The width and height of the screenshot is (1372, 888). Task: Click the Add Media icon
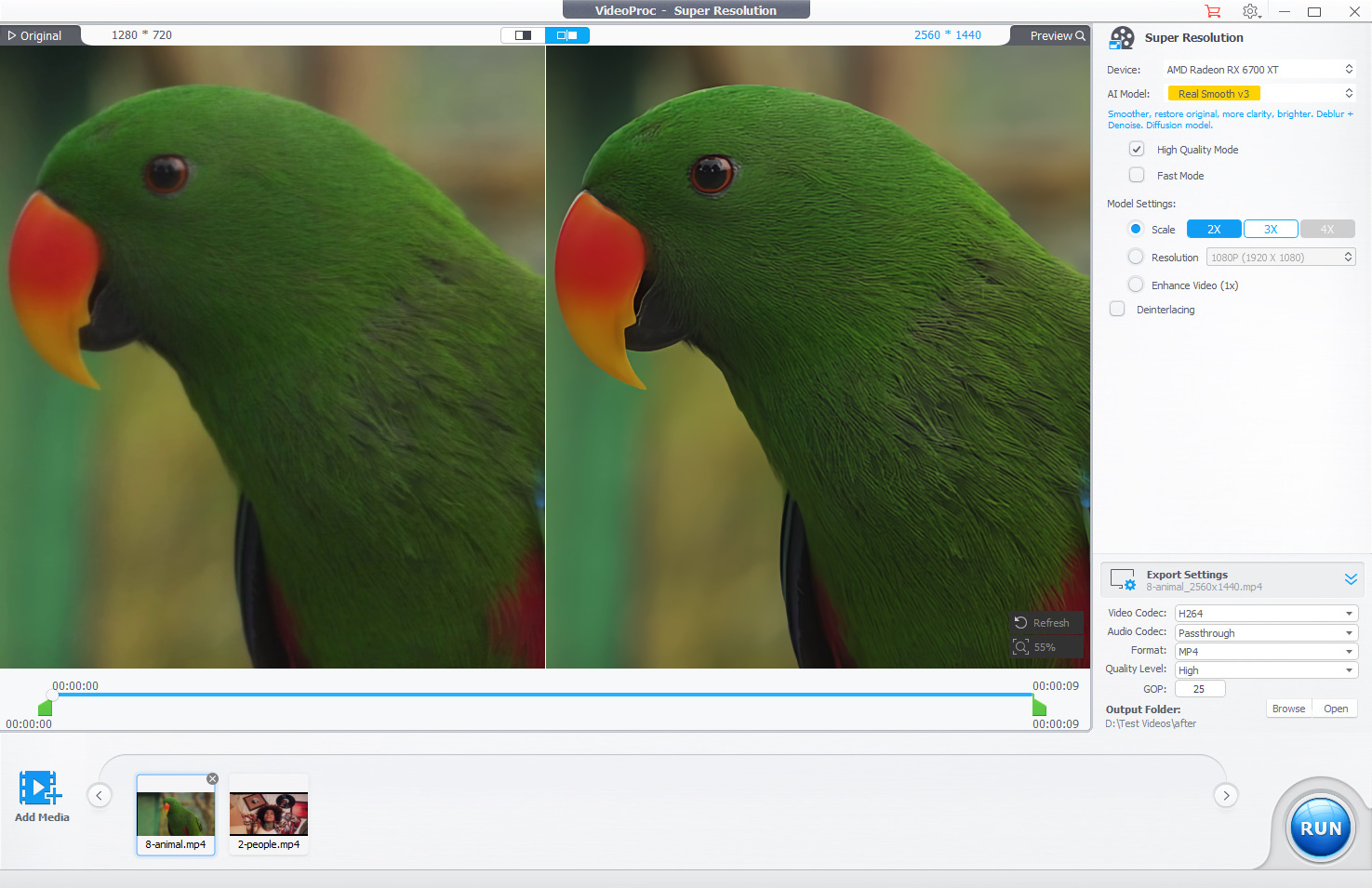[41, 789]
